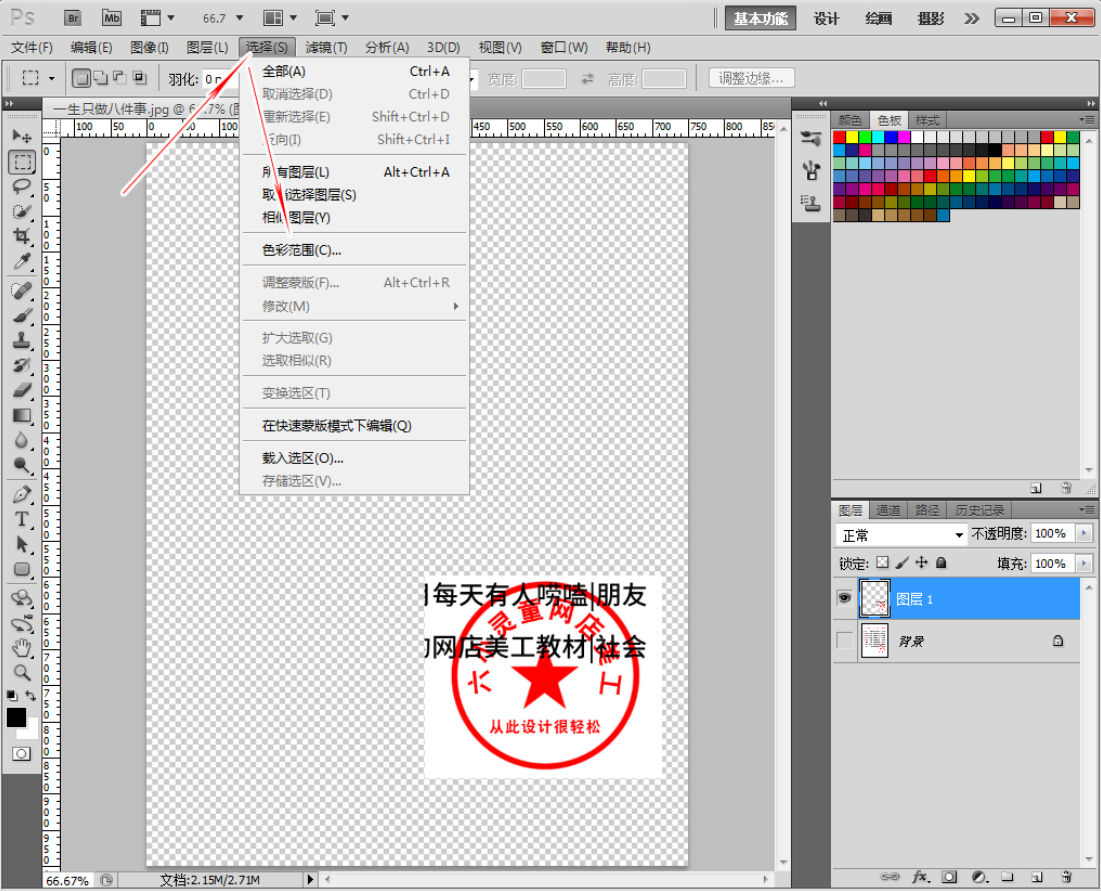Select the Zoom tool in toolbox
The image size is (1101, 891).
click(x=22, y=673)
